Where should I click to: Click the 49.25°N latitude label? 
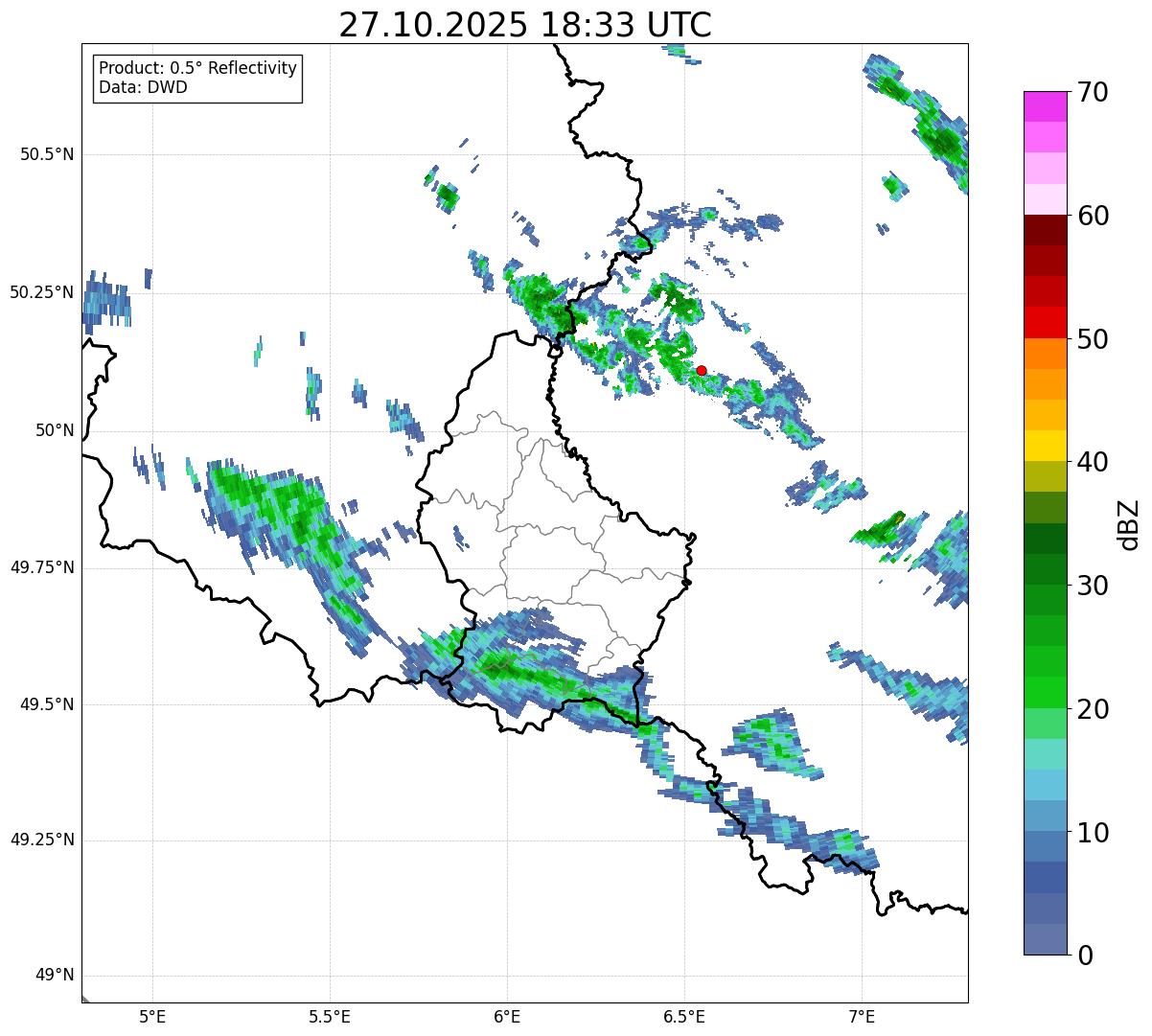(x=42, y=840)
